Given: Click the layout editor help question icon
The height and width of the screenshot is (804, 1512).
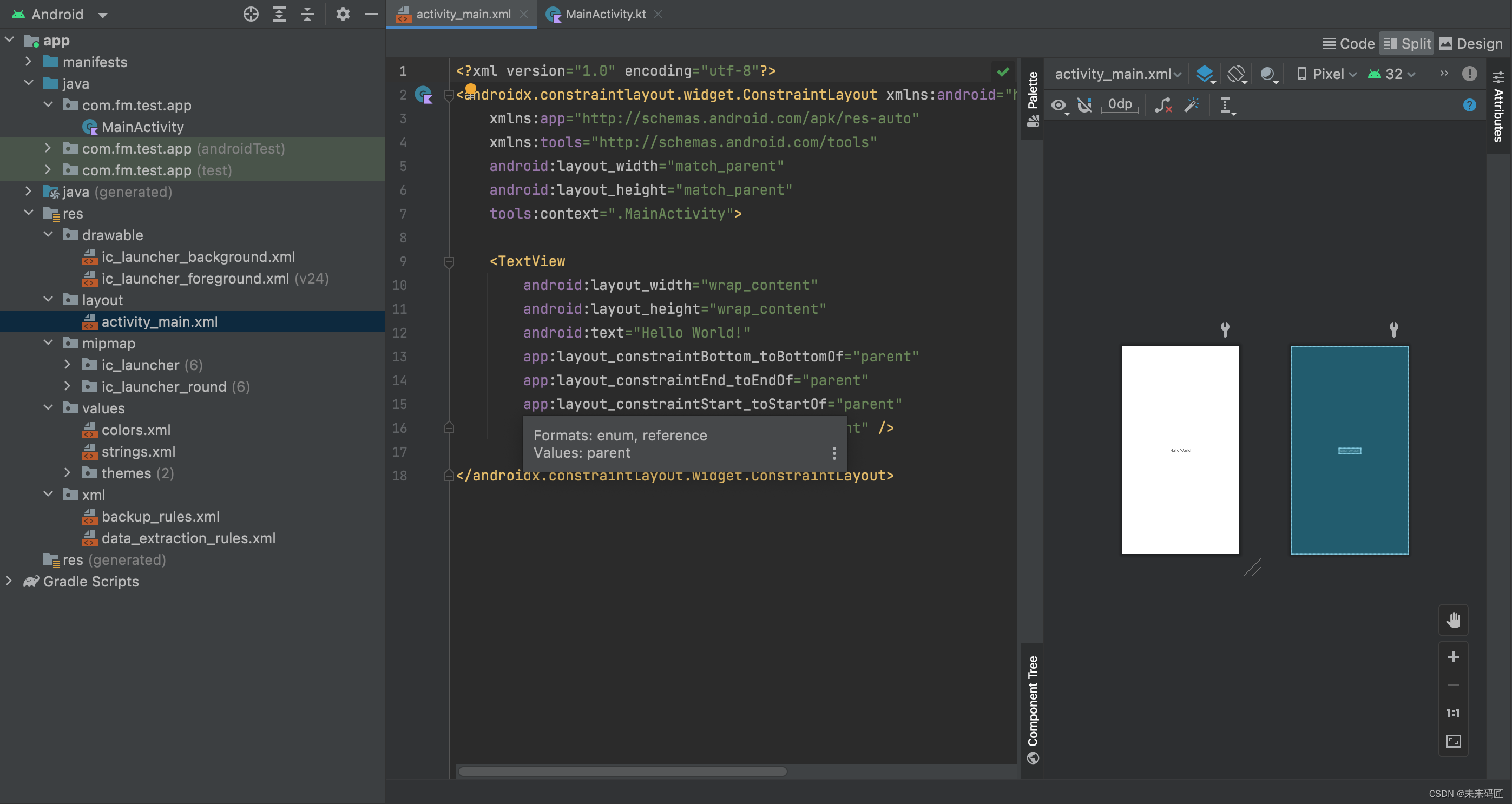Looking at the screenshot, I should click(x=1469, y=105).
